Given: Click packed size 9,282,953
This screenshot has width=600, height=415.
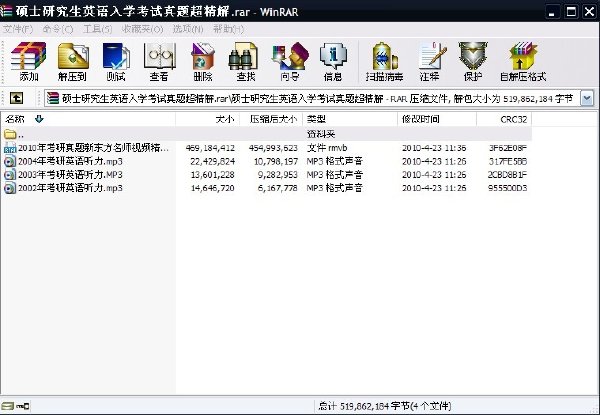Looking at the screenshot, I should click(278, 175).
